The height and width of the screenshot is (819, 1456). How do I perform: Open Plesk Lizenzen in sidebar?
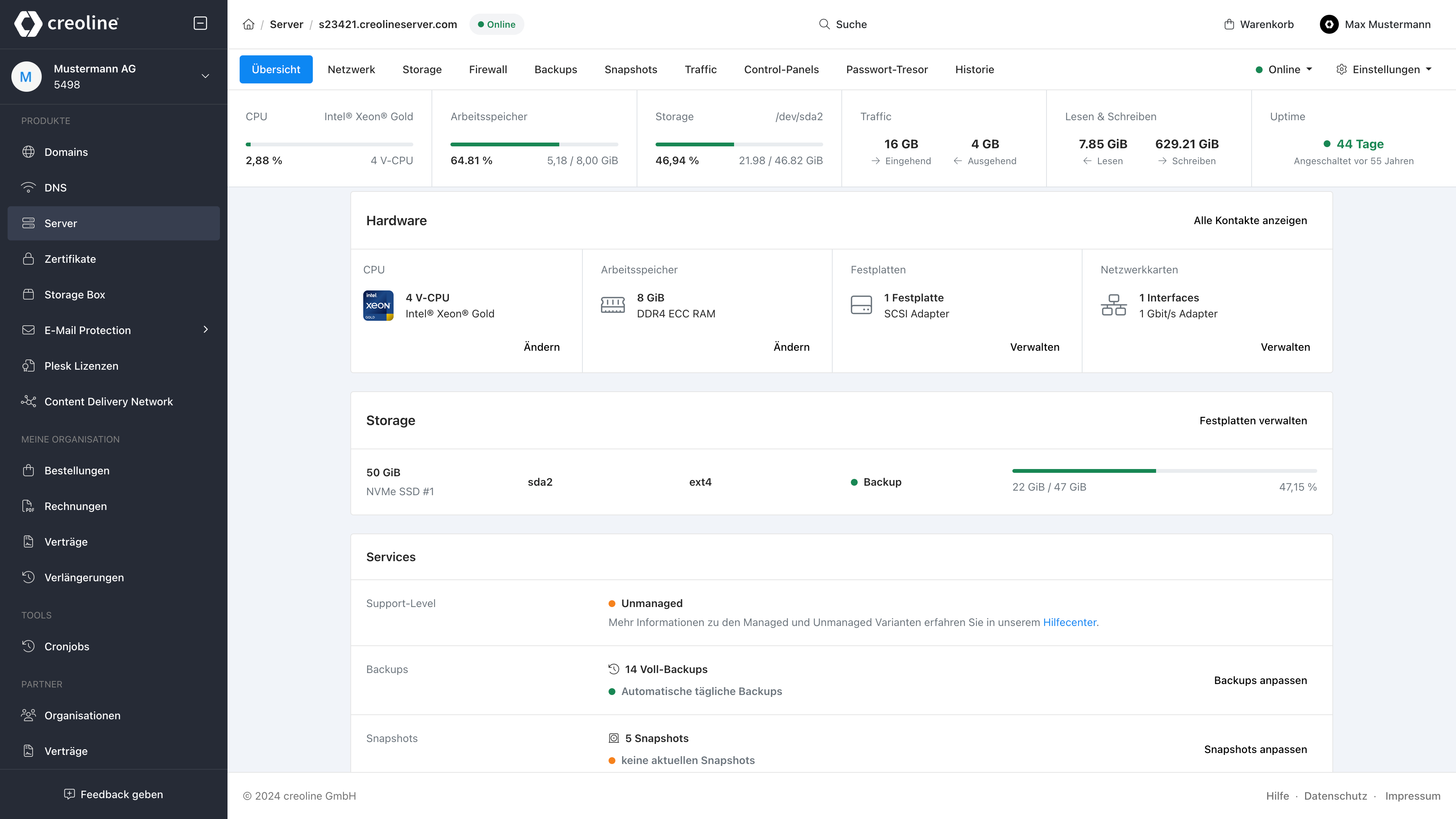tap(82, 366)
